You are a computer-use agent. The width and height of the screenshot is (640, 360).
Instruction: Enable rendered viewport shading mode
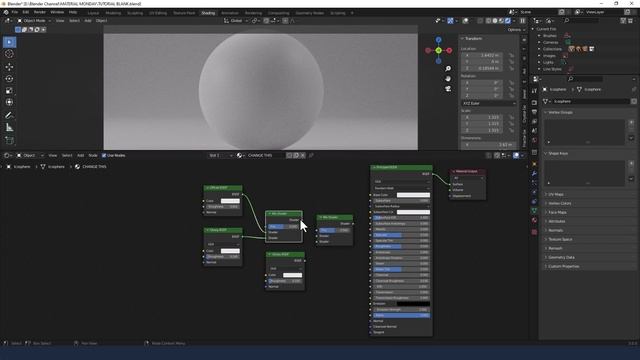[x=508, y=20]
